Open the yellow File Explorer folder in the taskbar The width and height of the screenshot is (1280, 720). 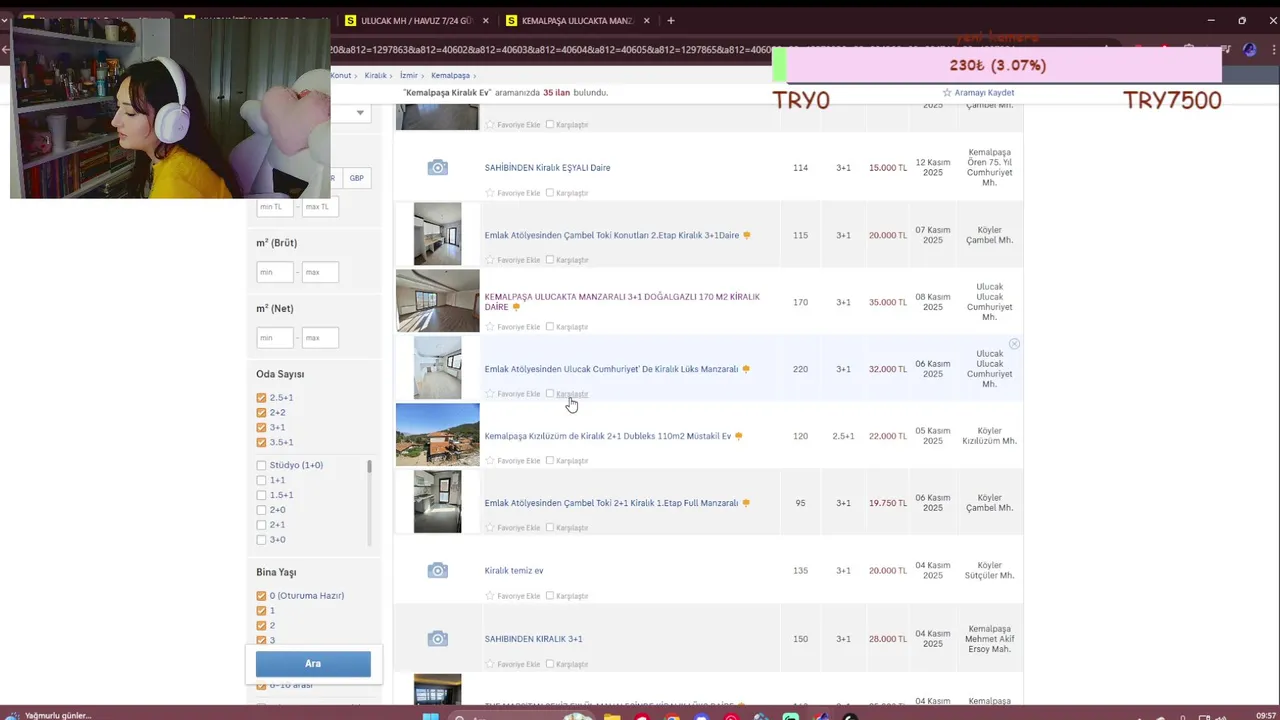click(612, 716)
